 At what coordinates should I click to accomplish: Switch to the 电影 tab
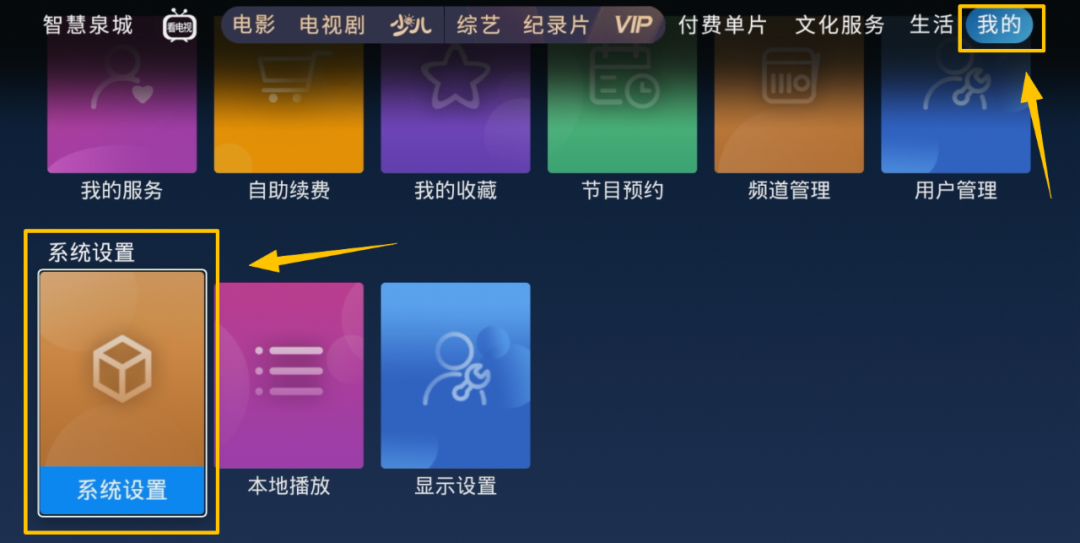[x=254, y=25]
